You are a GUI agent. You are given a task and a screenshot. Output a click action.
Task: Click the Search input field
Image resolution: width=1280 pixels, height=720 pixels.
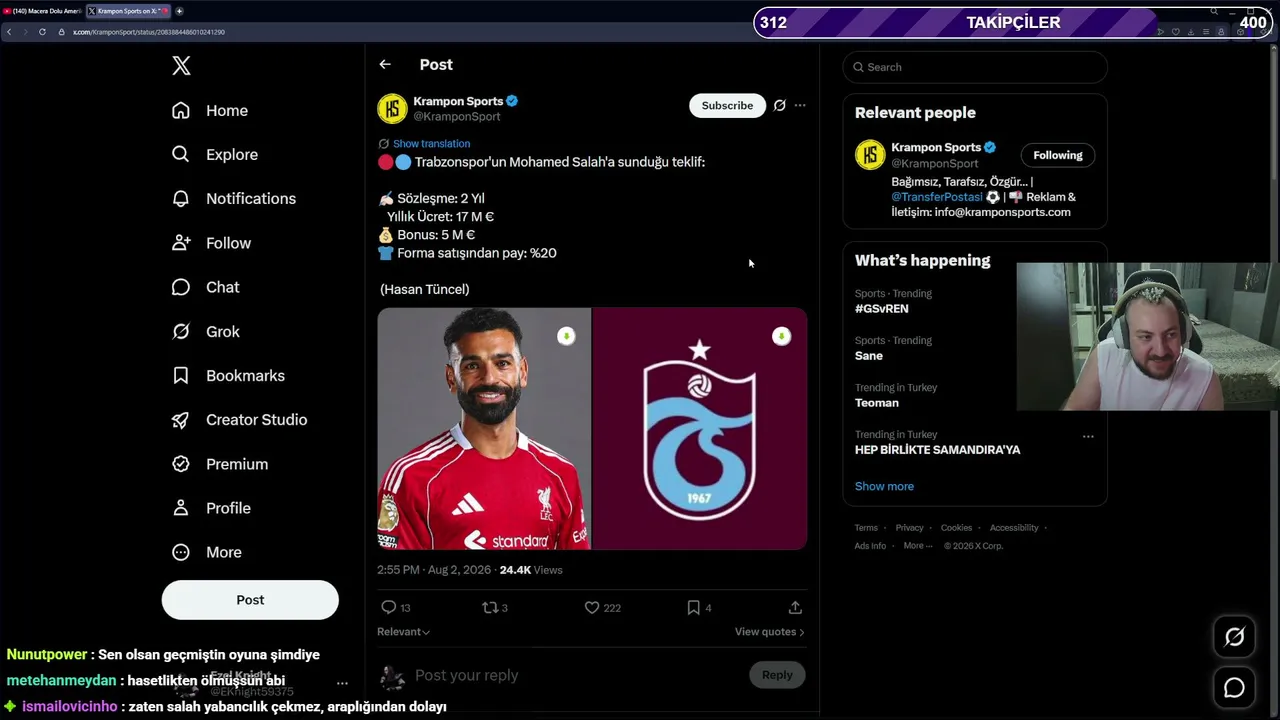point(975,67)
